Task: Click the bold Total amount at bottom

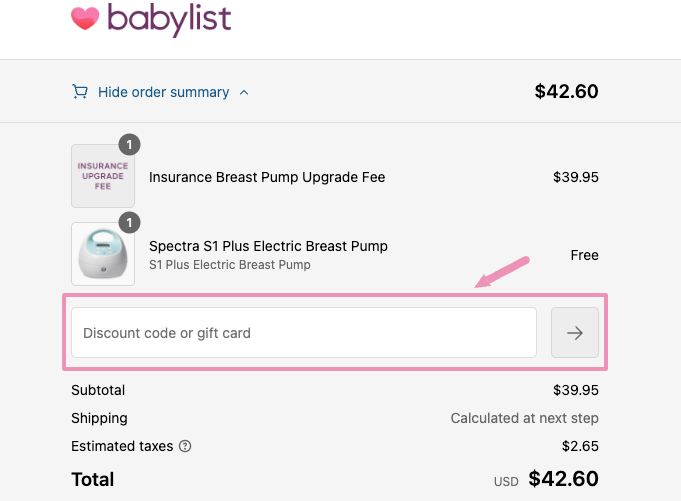Action: click(563, 479)
